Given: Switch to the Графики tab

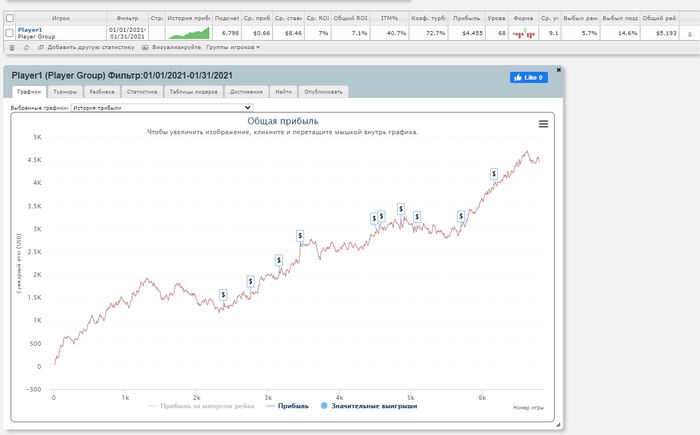Looking at the screenshot, I should [x=29, y=92].
